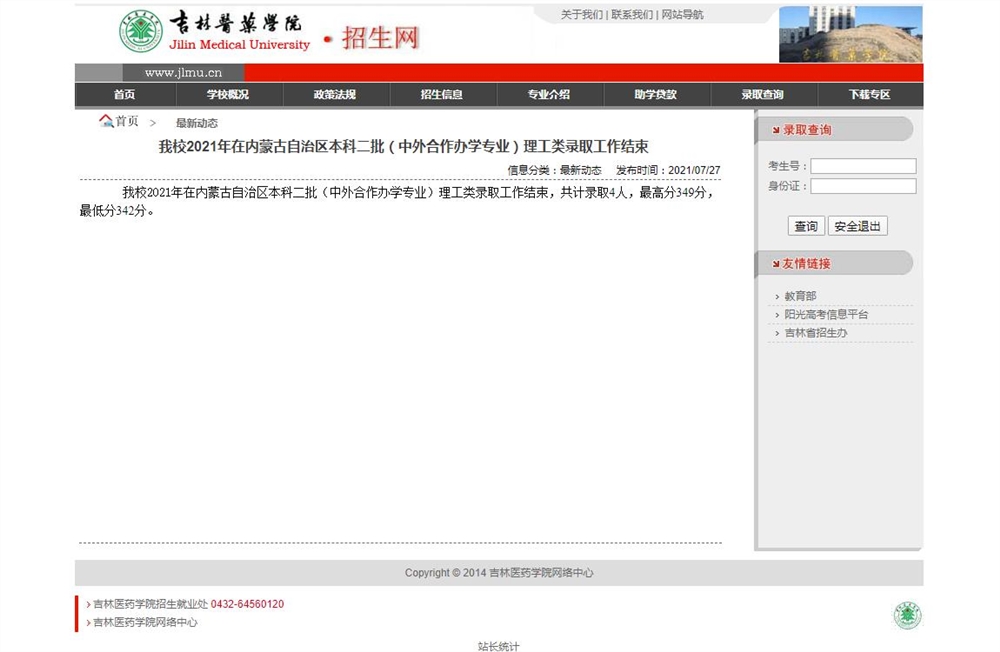Image resolution: width=1000 pixels, height=652 pixels.
Task: Click the 招生网 red header title
Action: 380,38
